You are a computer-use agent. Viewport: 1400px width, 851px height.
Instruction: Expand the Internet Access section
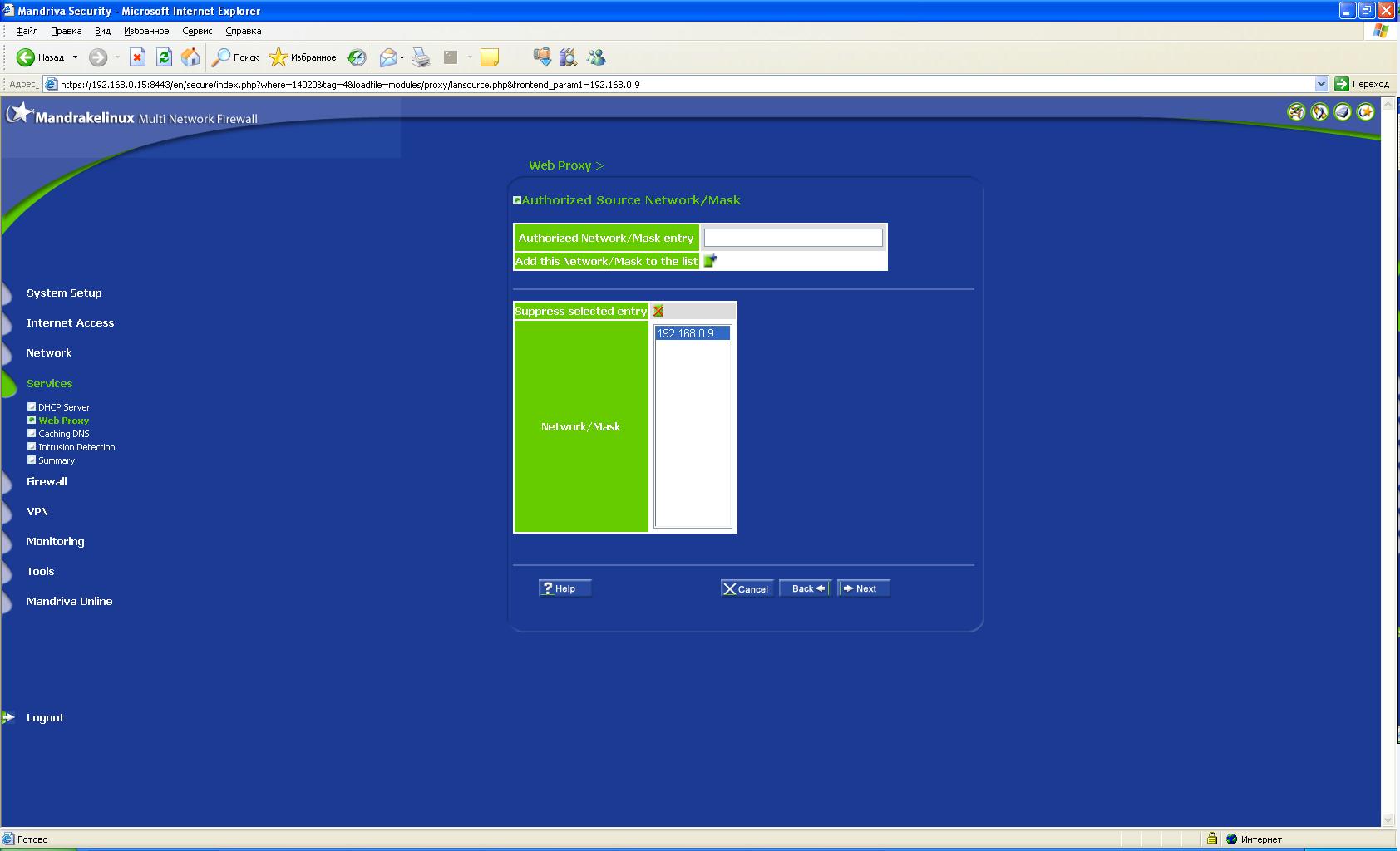[x=70, y=322]
